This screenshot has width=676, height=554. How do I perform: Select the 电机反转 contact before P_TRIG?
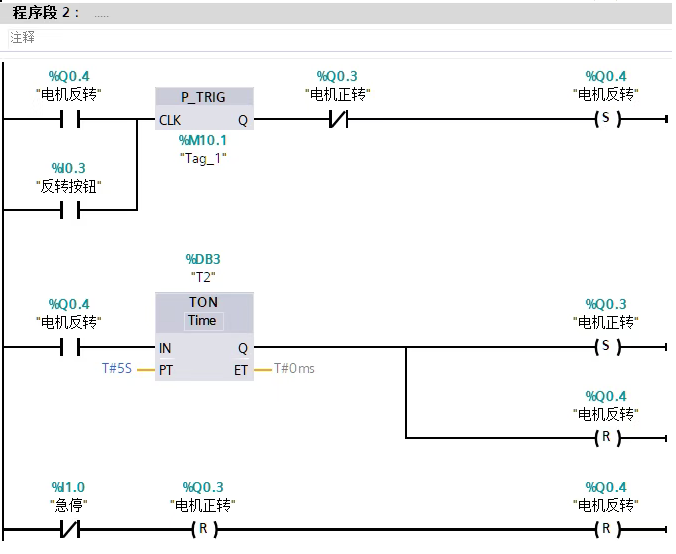(x=70, y=120)
